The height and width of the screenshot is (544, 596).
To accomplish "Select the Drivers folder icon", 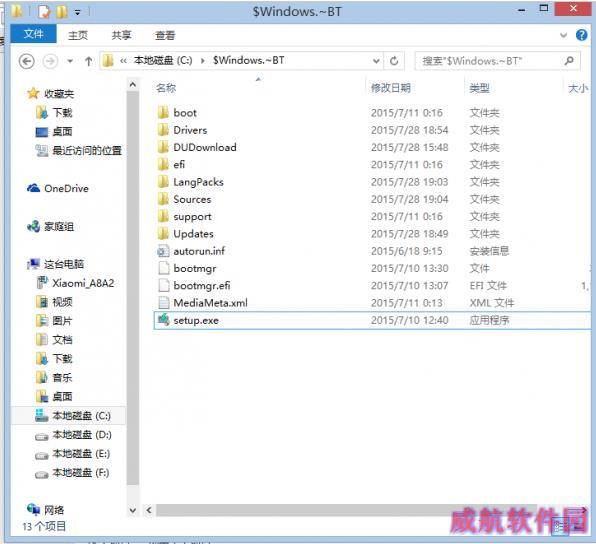I will coord(163,130).
